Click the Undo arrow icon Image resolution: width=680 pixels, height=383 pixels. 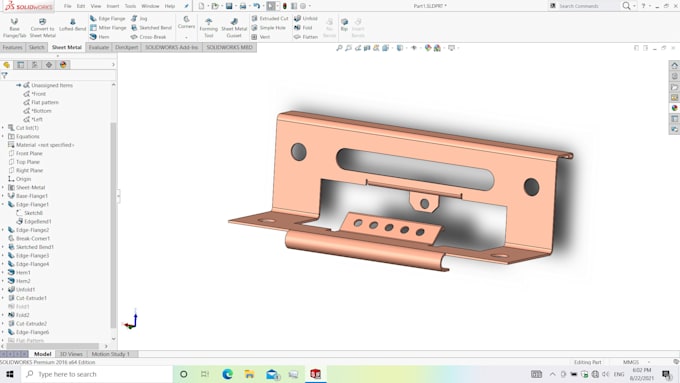pyautogui.click(x=256, y=6)
